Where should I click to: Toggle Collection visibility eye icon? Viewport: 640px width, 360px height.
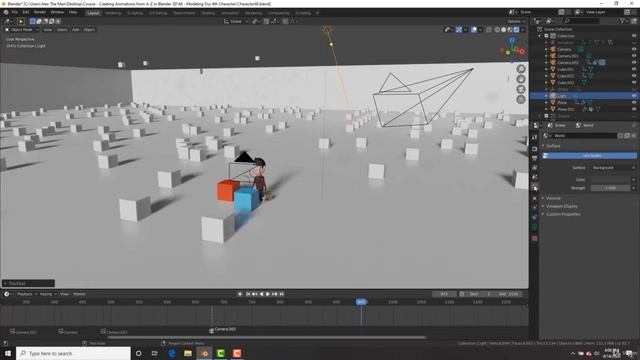click(x=634, y=36)
